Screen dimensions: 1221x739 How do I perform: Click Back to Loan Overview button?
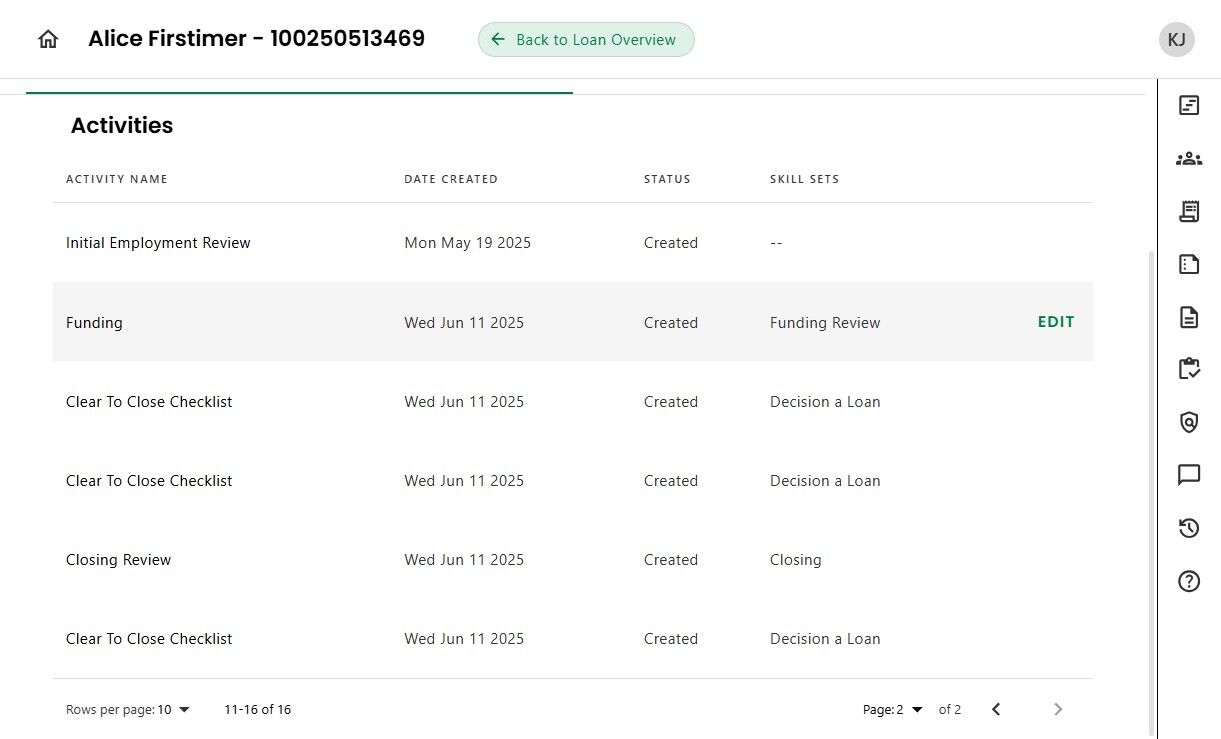(x=586, y=40)
